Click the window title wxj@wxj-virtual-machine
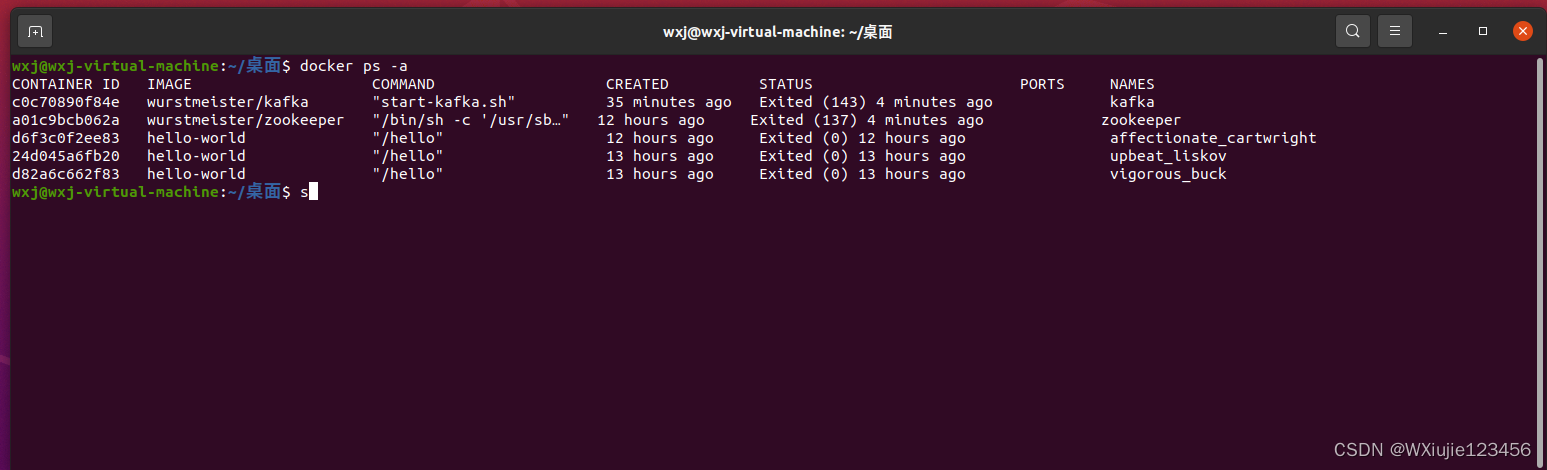This screenshot has height=470, width=1547. click(x=777, y=32)
